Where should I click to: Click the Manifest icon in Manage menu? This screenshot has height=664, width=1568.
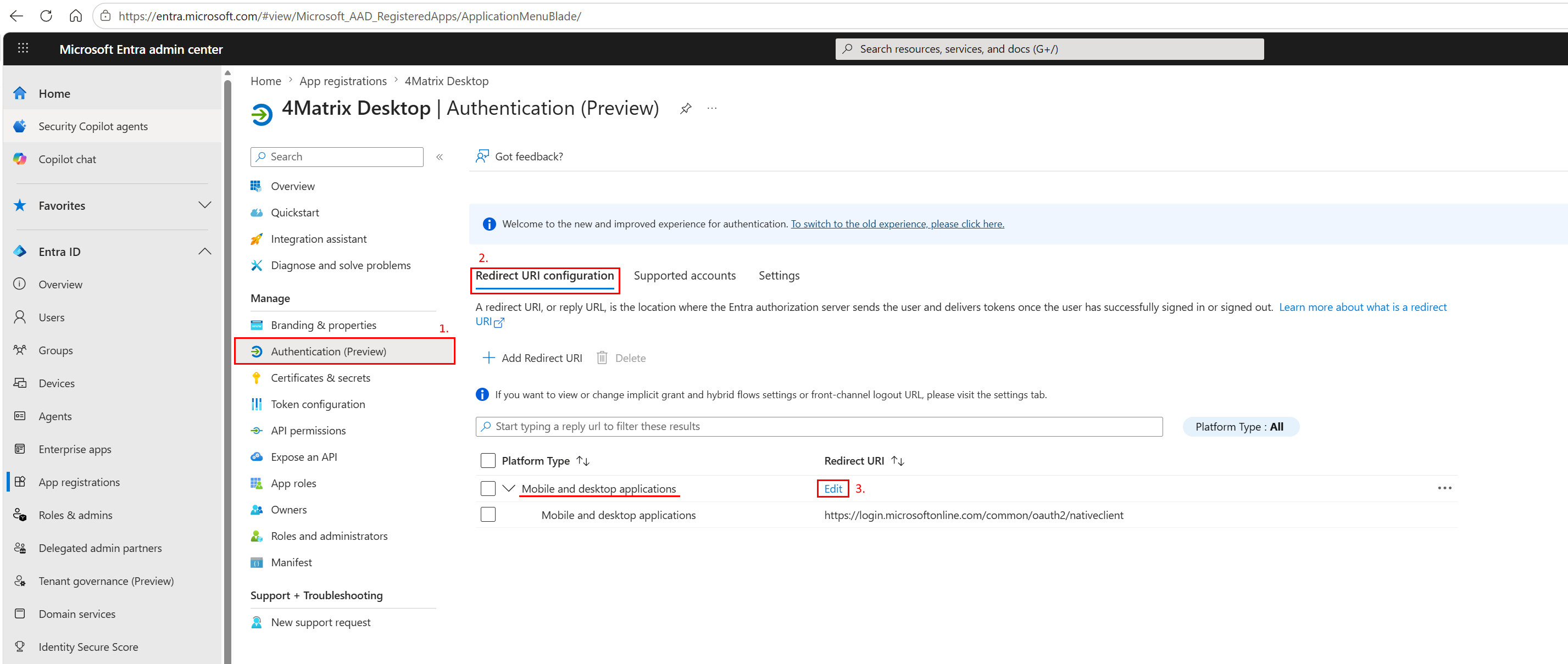click(257, 562)
